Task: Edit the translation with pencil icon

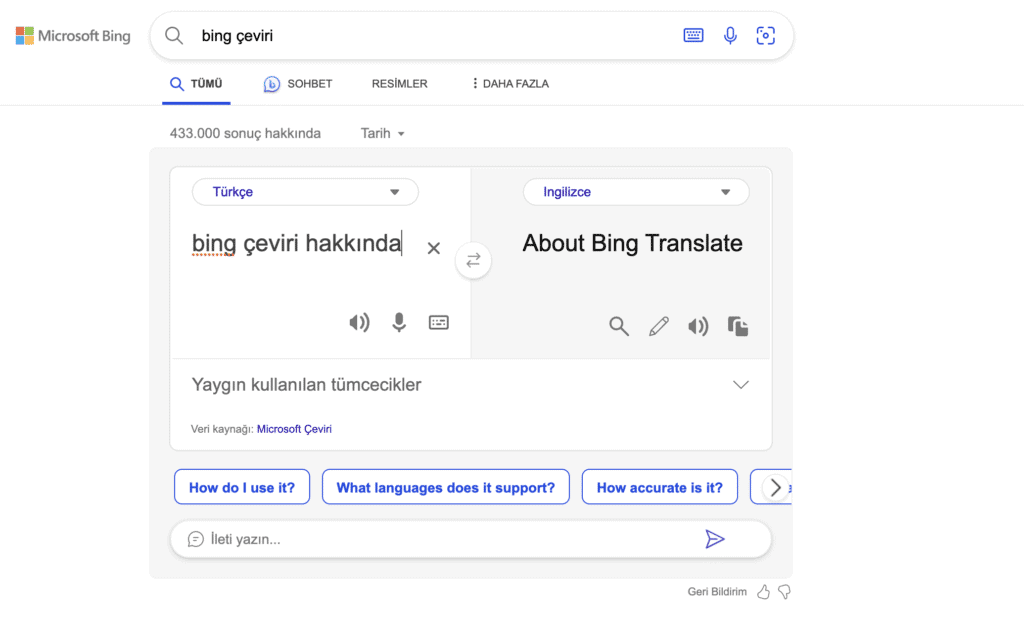Action: [x=659, y=326]
